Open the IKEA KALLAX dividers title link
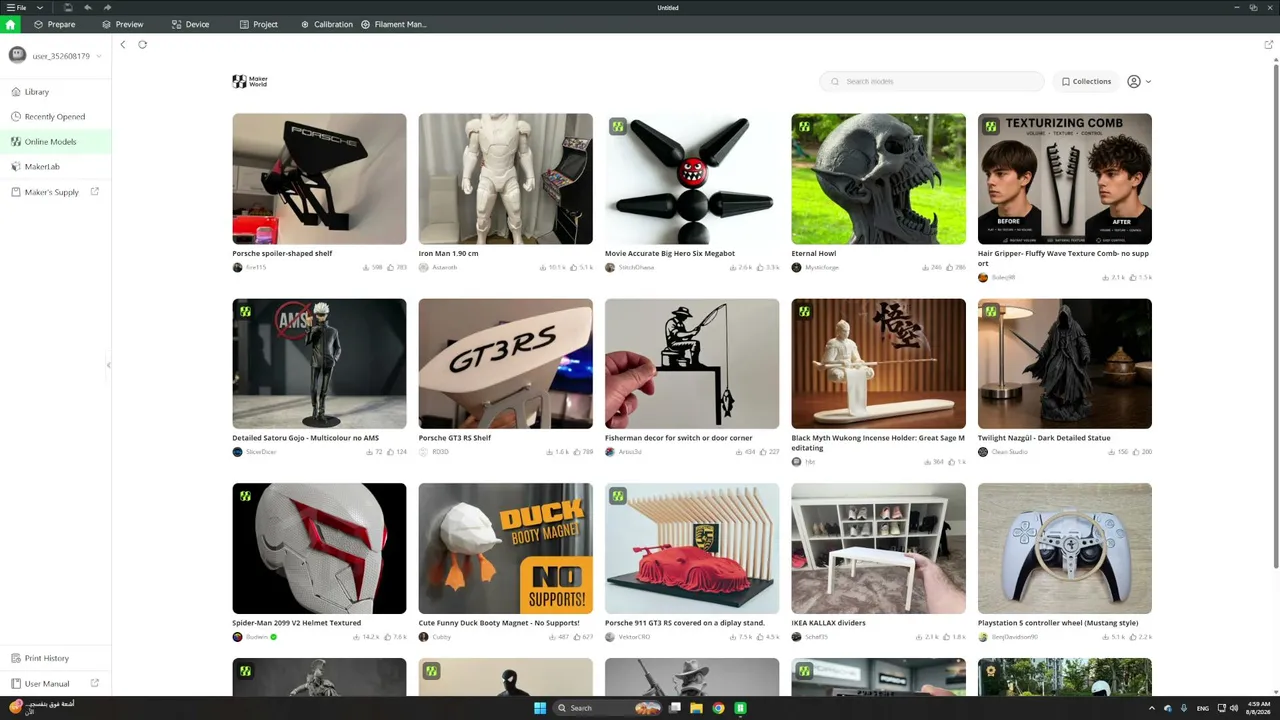Screen dimensions: 1280x720 [x=828, y=623]
